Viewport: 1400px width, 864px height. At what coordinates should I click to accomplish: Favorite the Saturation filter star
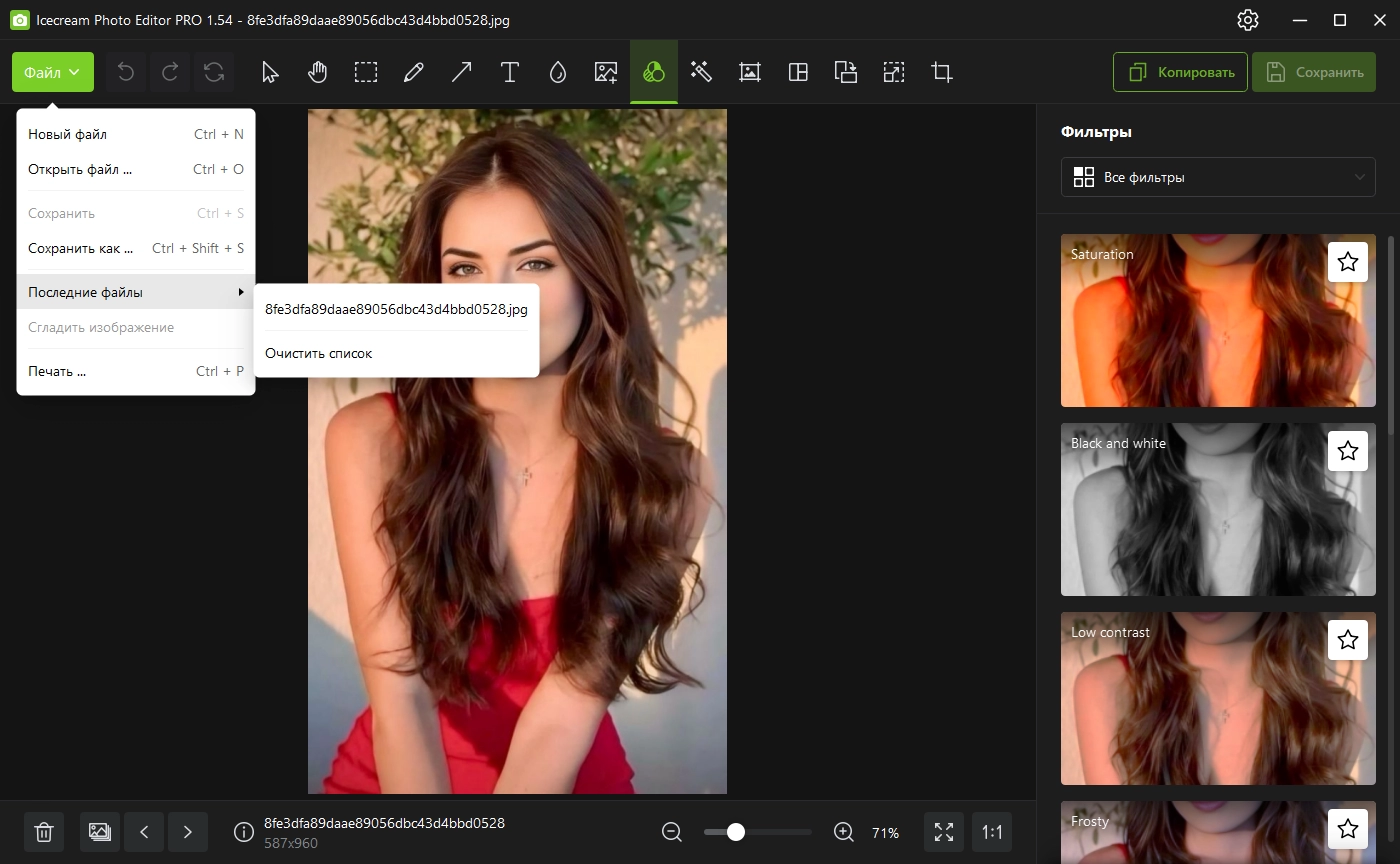click(x=1347, y=262)
